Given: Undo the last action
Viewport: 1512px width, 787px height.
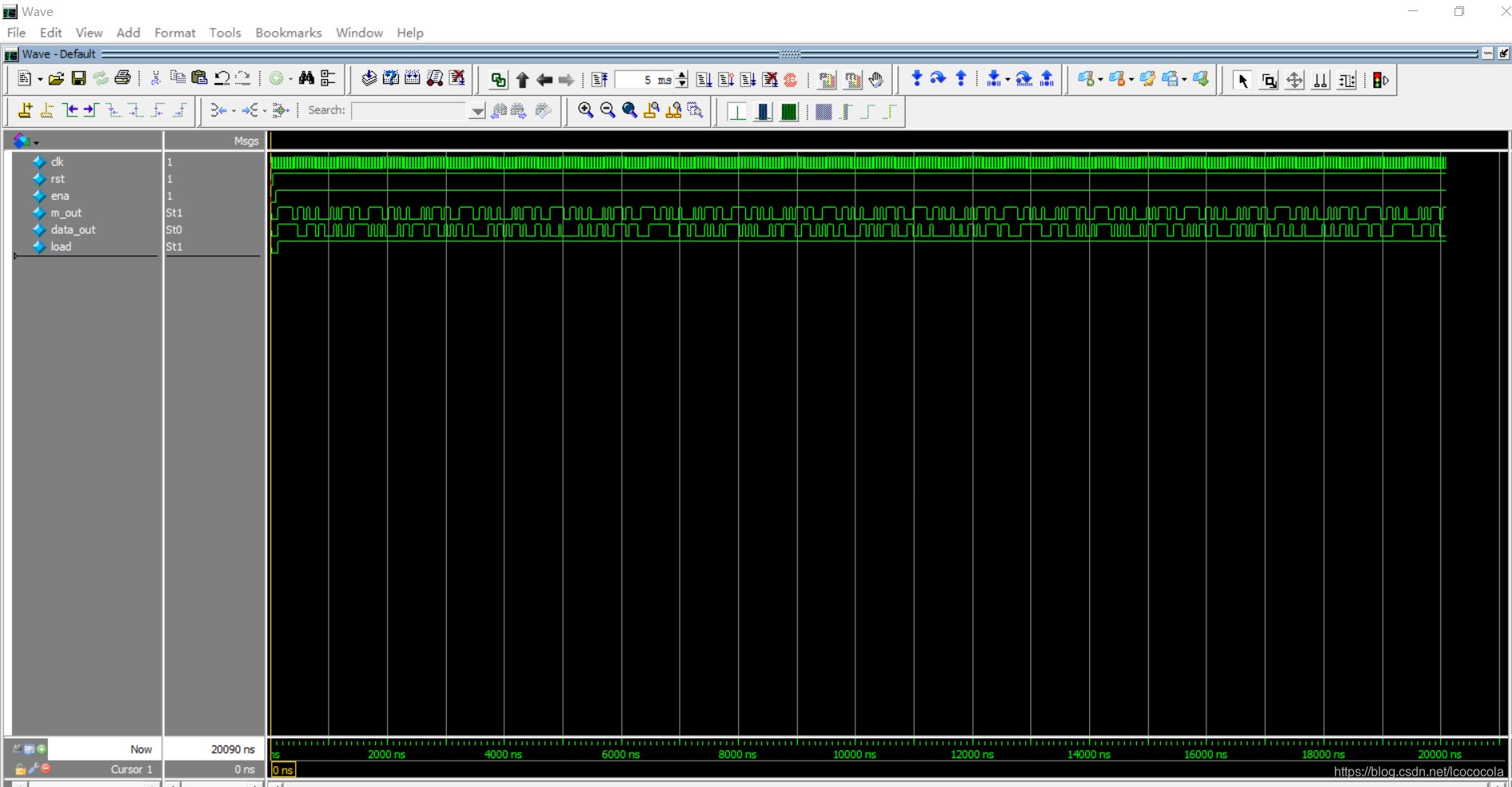Looking at the screenshot, I should pos(222,78).
